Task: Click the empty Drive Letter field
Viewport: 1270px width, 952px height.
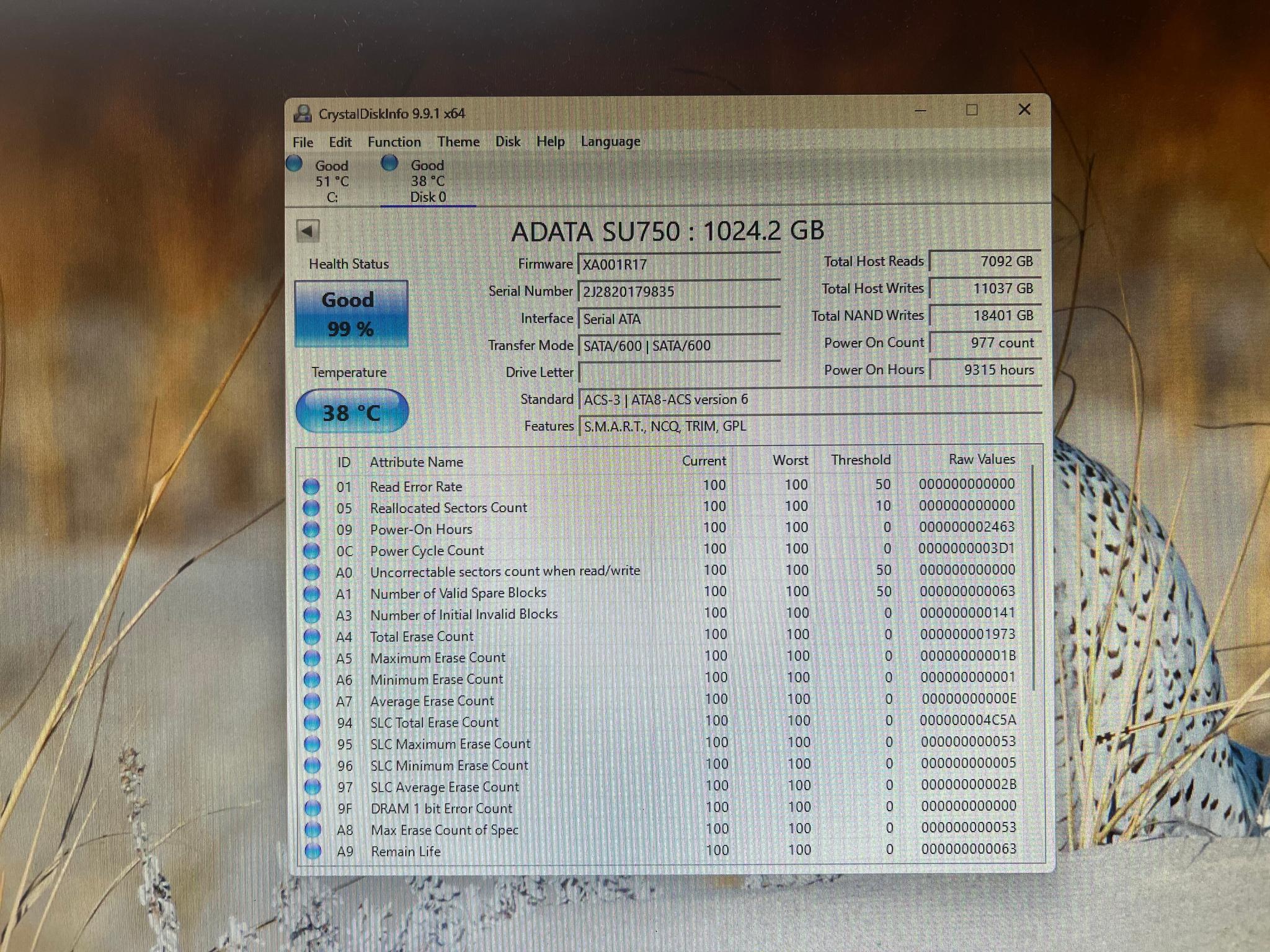Action: pos(679,372)
